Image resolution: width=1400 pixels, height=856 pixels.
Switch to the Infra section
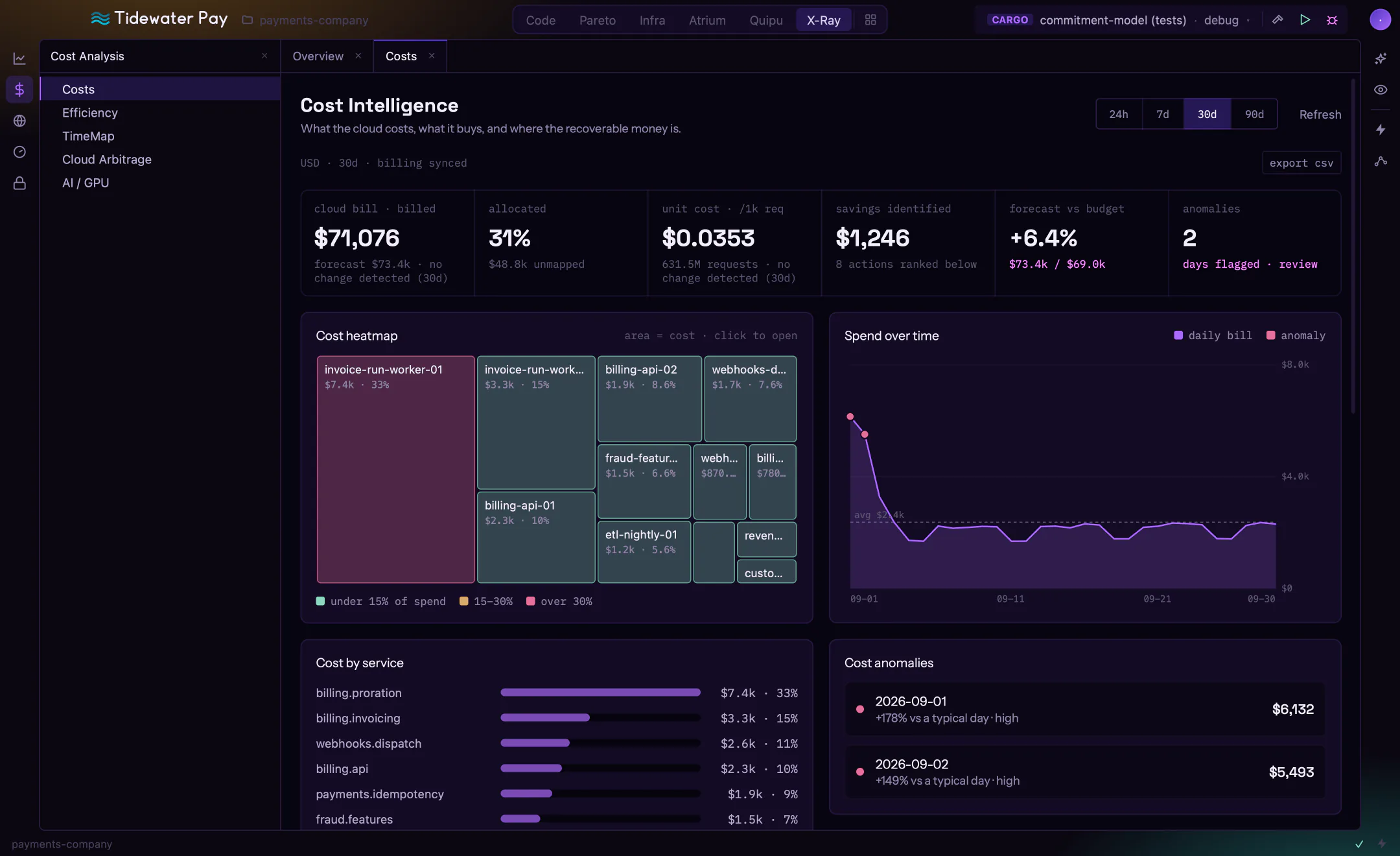tap(652, 20)
